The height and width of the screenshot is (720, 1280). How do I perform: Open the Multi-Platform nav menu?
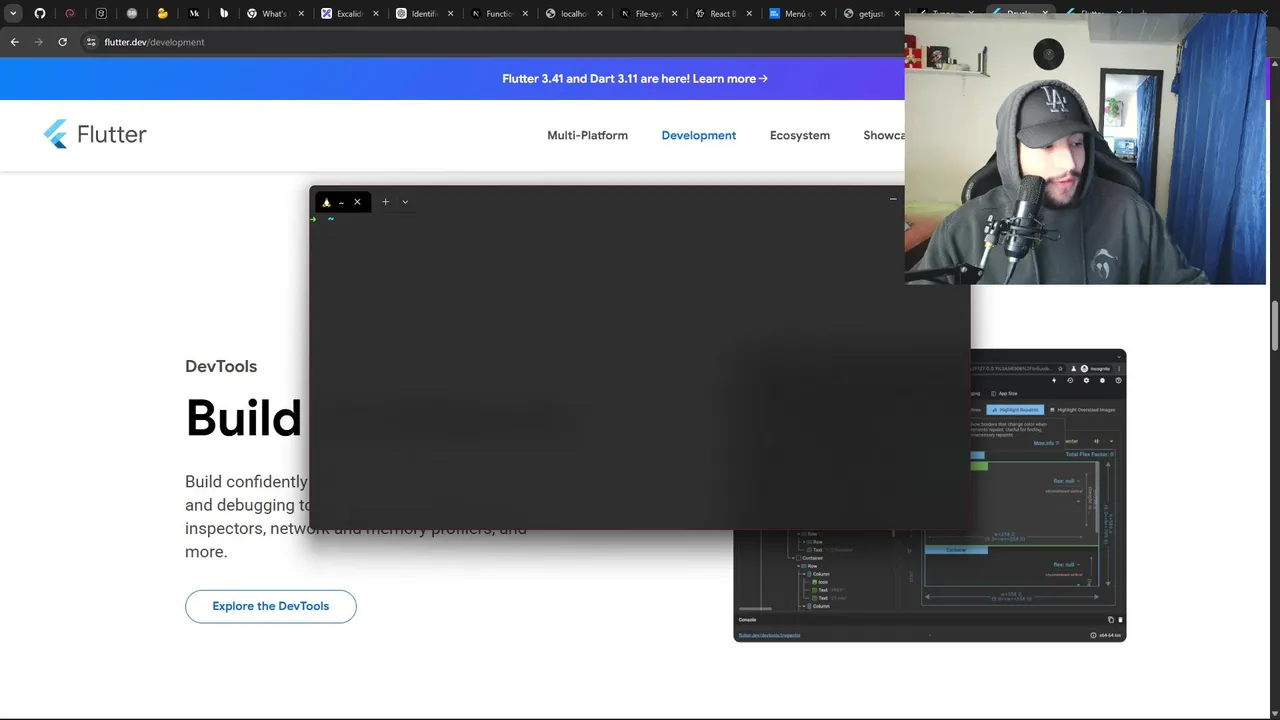[587, 135]
